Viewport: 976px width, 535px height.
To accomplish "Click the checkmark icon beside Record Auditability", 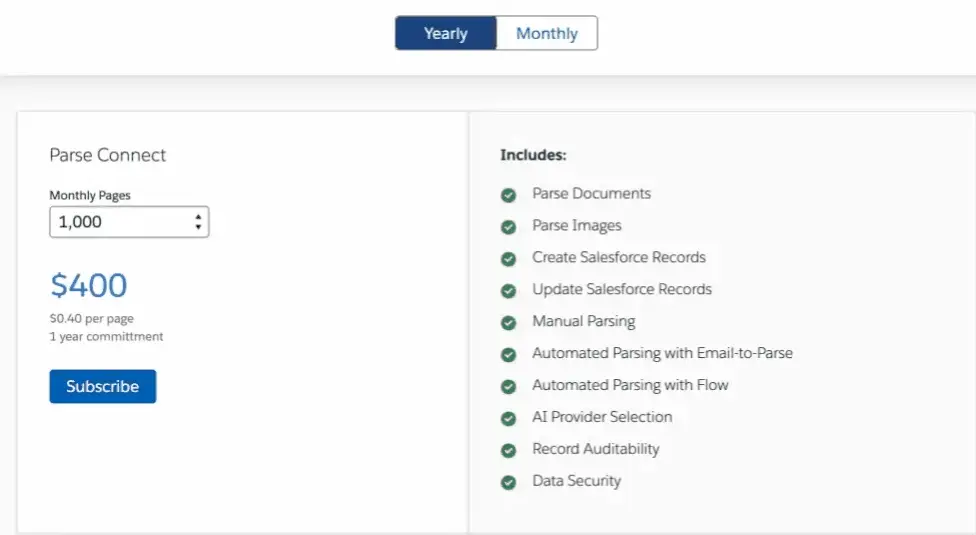I will (x=509, y=451).
